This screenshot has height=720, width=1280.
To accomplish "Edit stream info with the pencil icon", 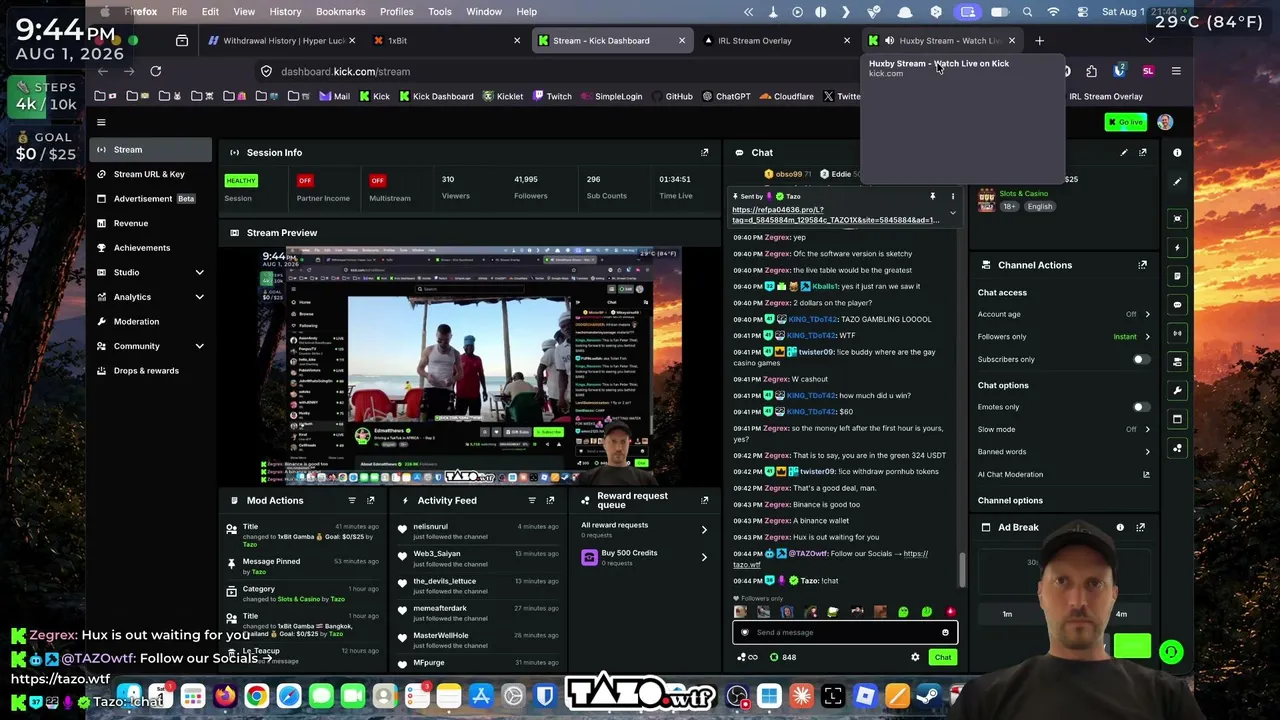I will click(1124, 153).
